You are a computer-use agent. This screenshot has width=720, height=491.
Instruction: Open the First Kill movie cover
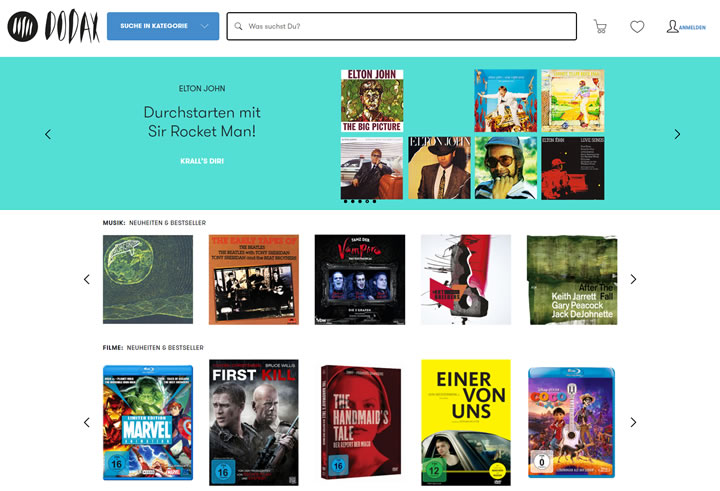254,421
